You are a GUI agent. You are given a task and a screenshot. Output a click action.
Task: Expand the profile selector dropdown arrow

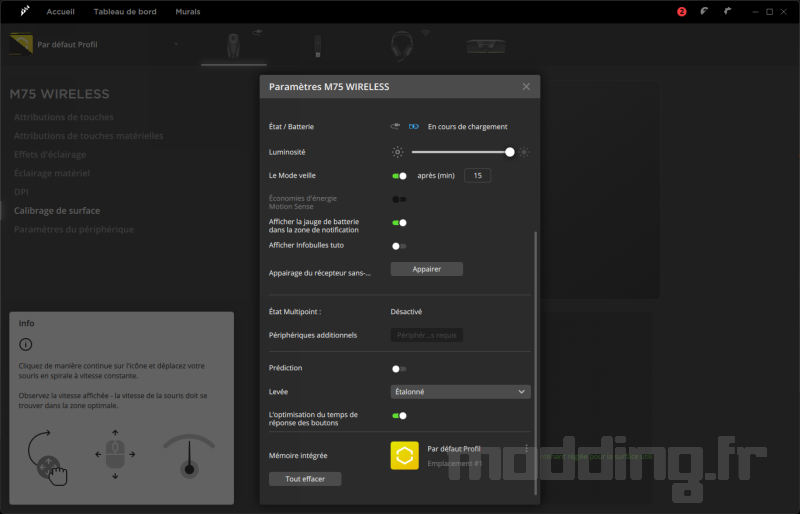(x=176, y=44)
